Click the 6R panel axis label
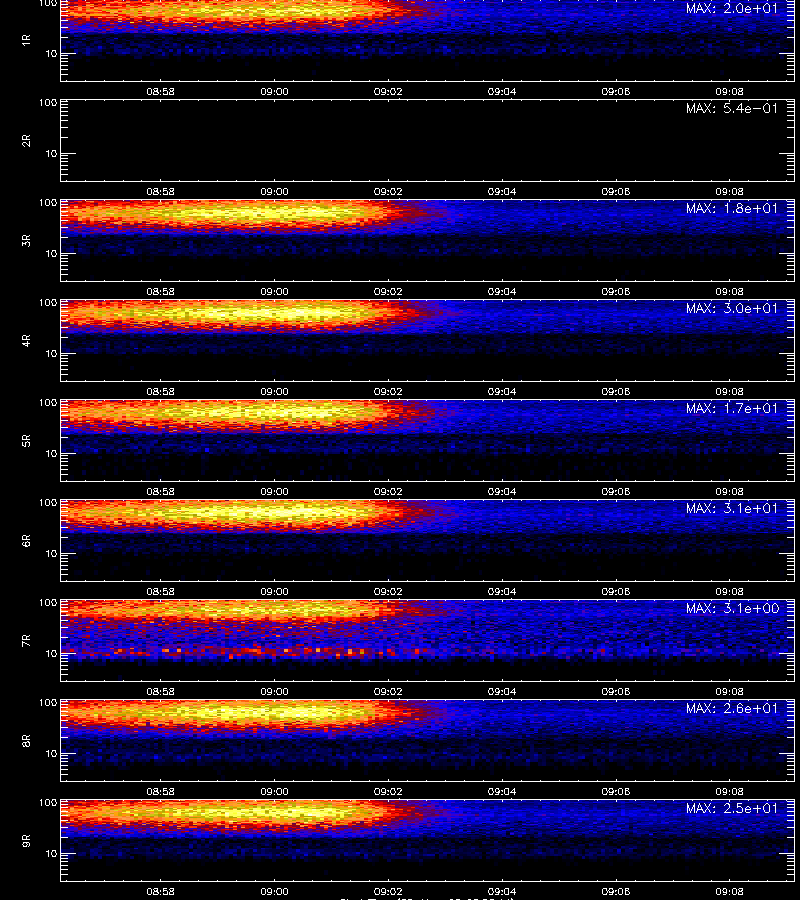Image resolution: width=800 pixels, height=900 pixels. click(26, 541)
